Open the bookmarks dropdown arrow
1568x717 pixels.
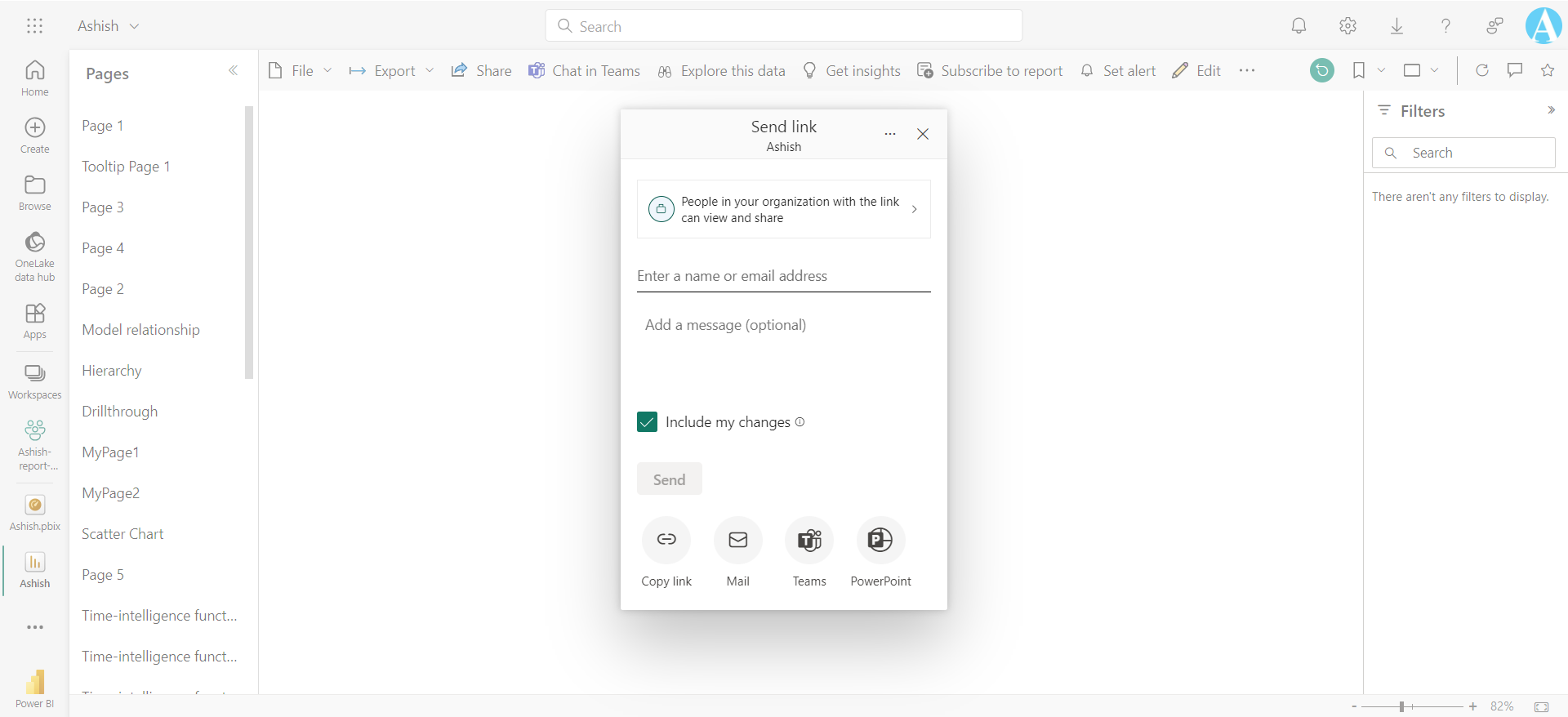[1381, 71]
